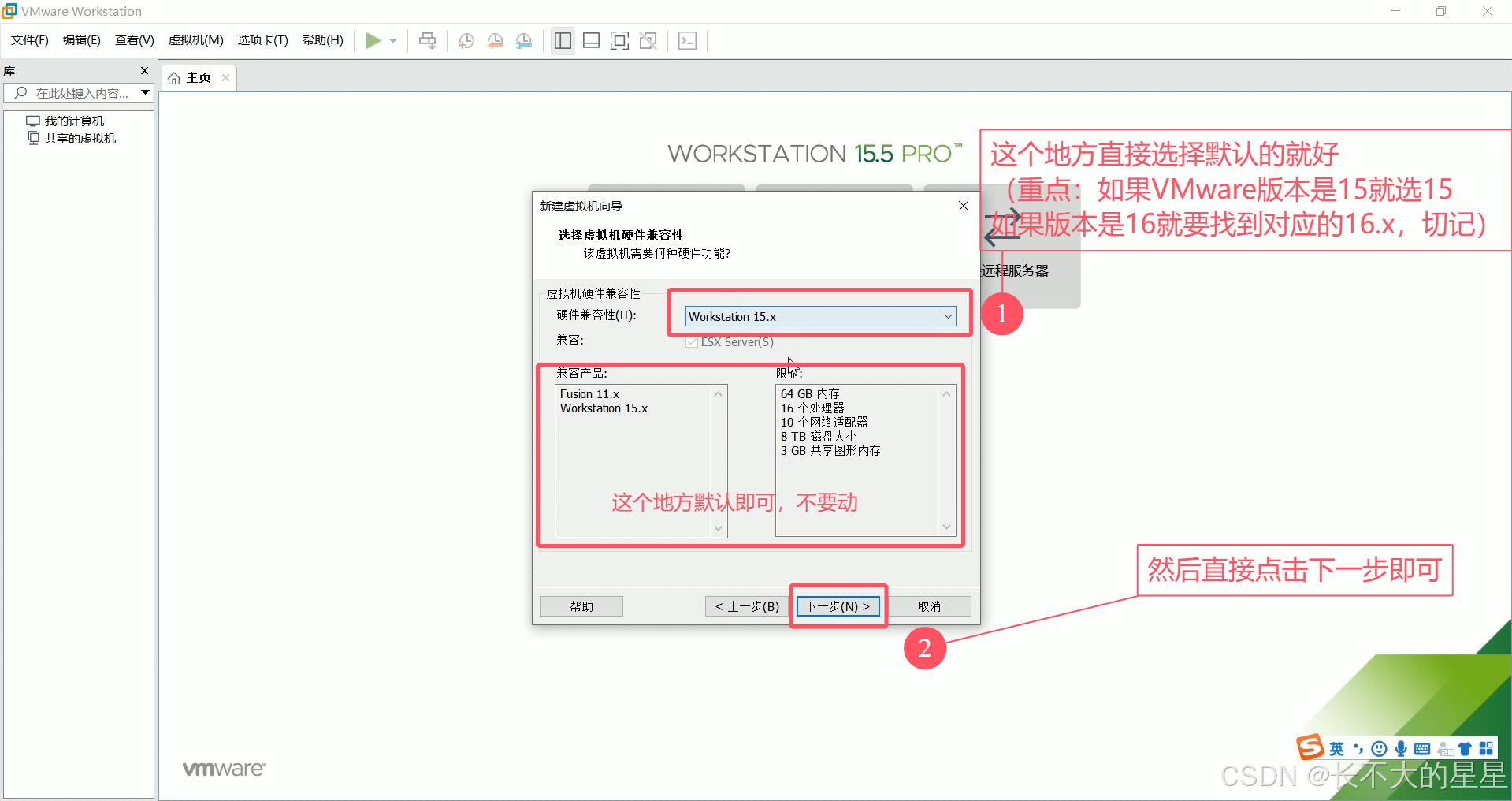
Task: Toggle the ESX Server(S) checkbox
Action: [692, 341]
